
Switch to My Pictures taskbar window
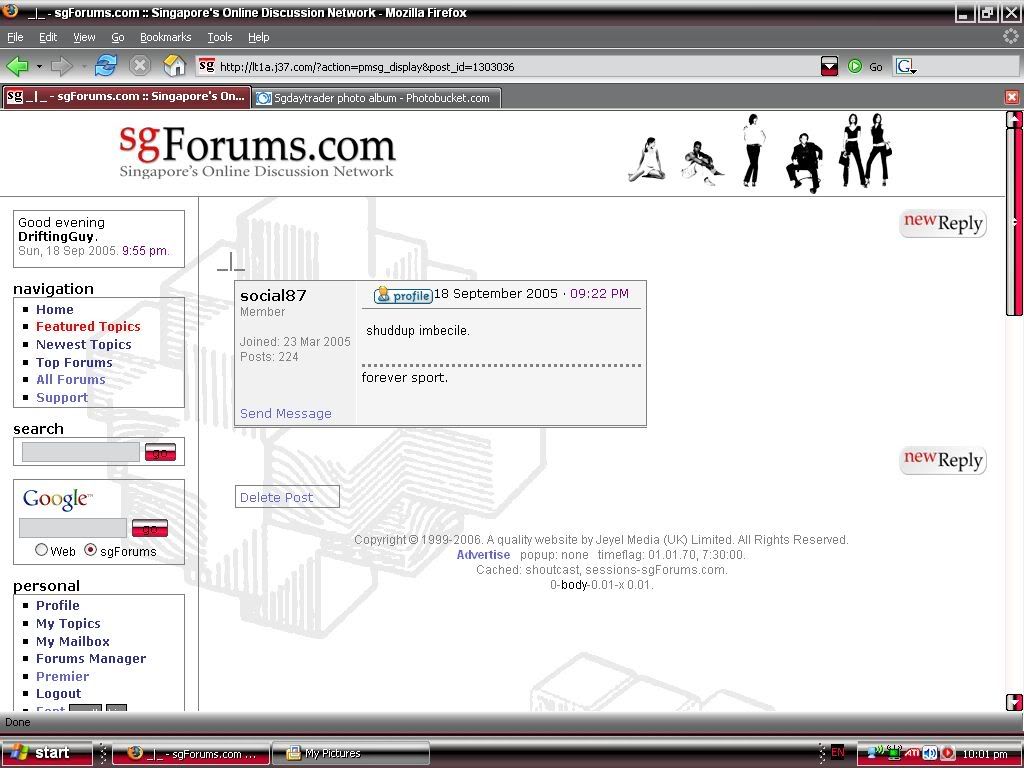351,754
